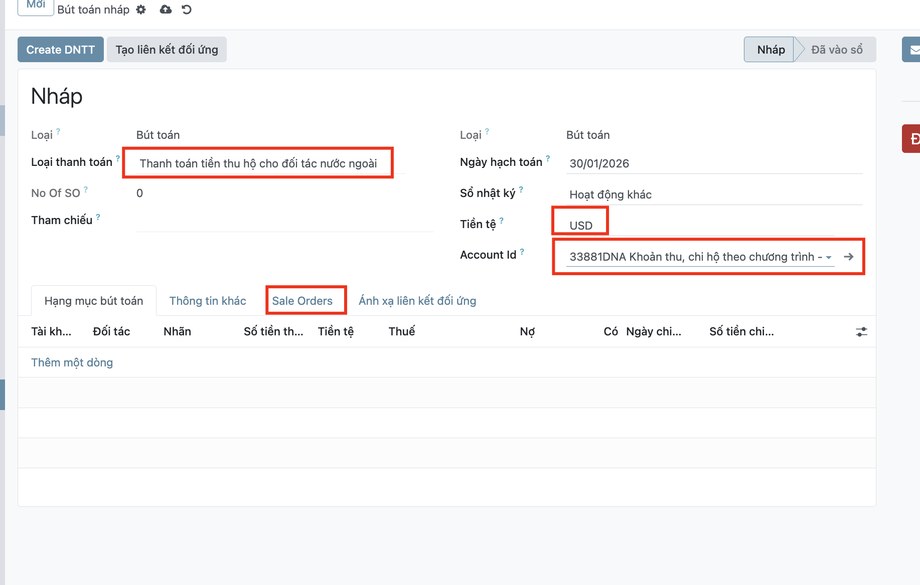Click the Loại thanh toán help question mark
Screen dimensions: 920x585
pos(118,158)
